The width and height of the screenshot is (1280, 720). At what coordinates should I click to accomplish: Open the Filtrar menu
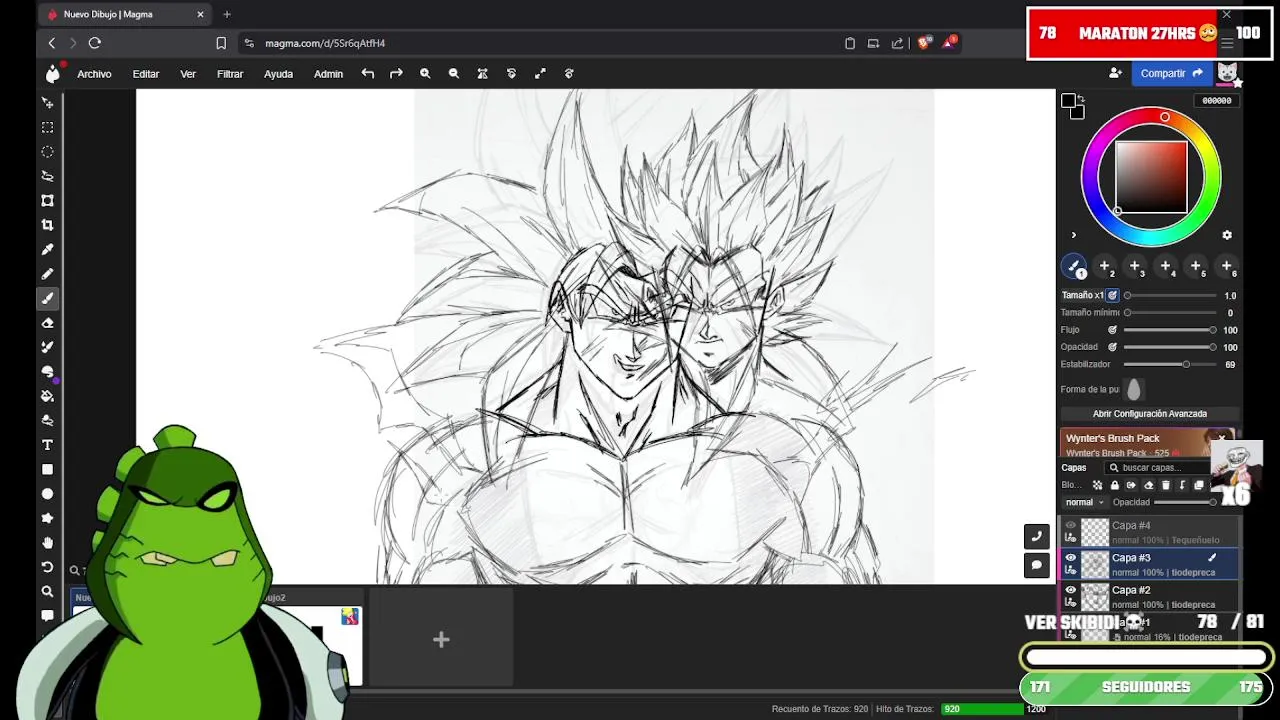(230, 74)
